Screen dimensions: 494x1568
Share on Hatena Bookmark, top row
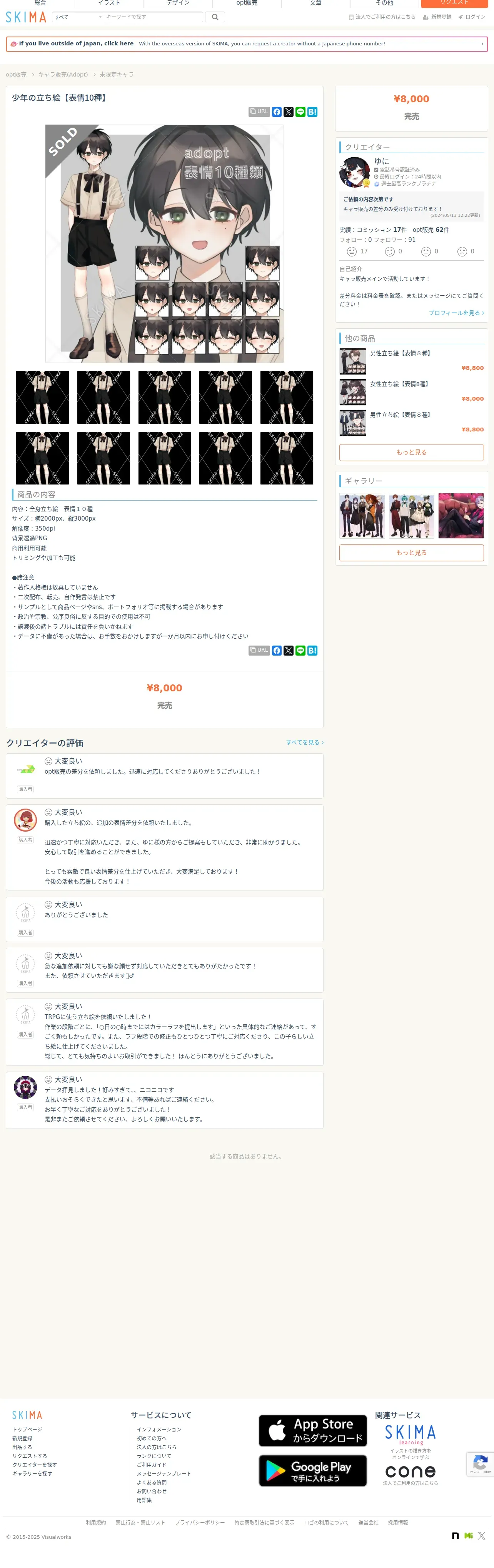coord(312,112)
